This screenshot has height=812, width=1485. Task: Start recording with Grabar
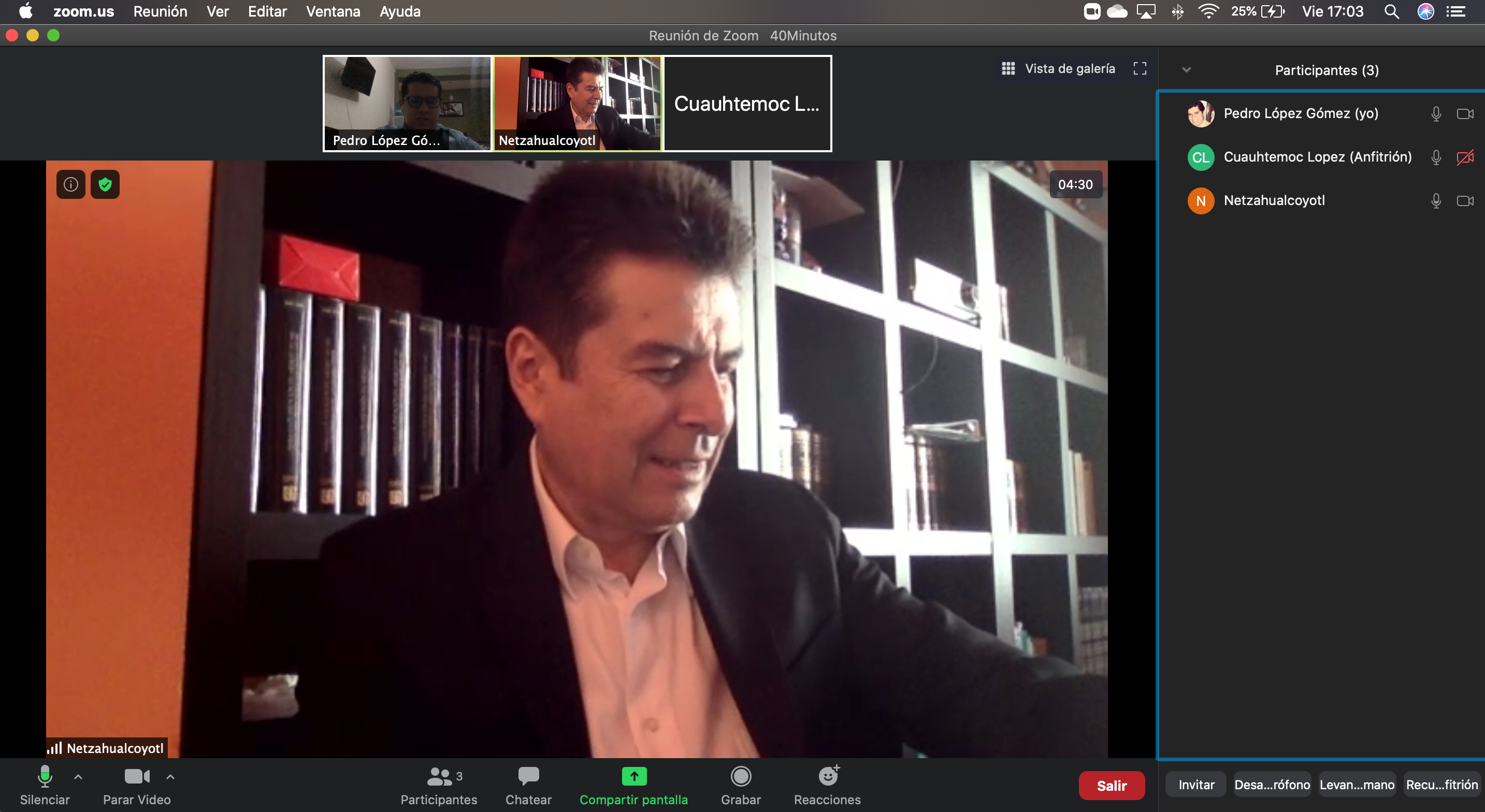[741, 786]
